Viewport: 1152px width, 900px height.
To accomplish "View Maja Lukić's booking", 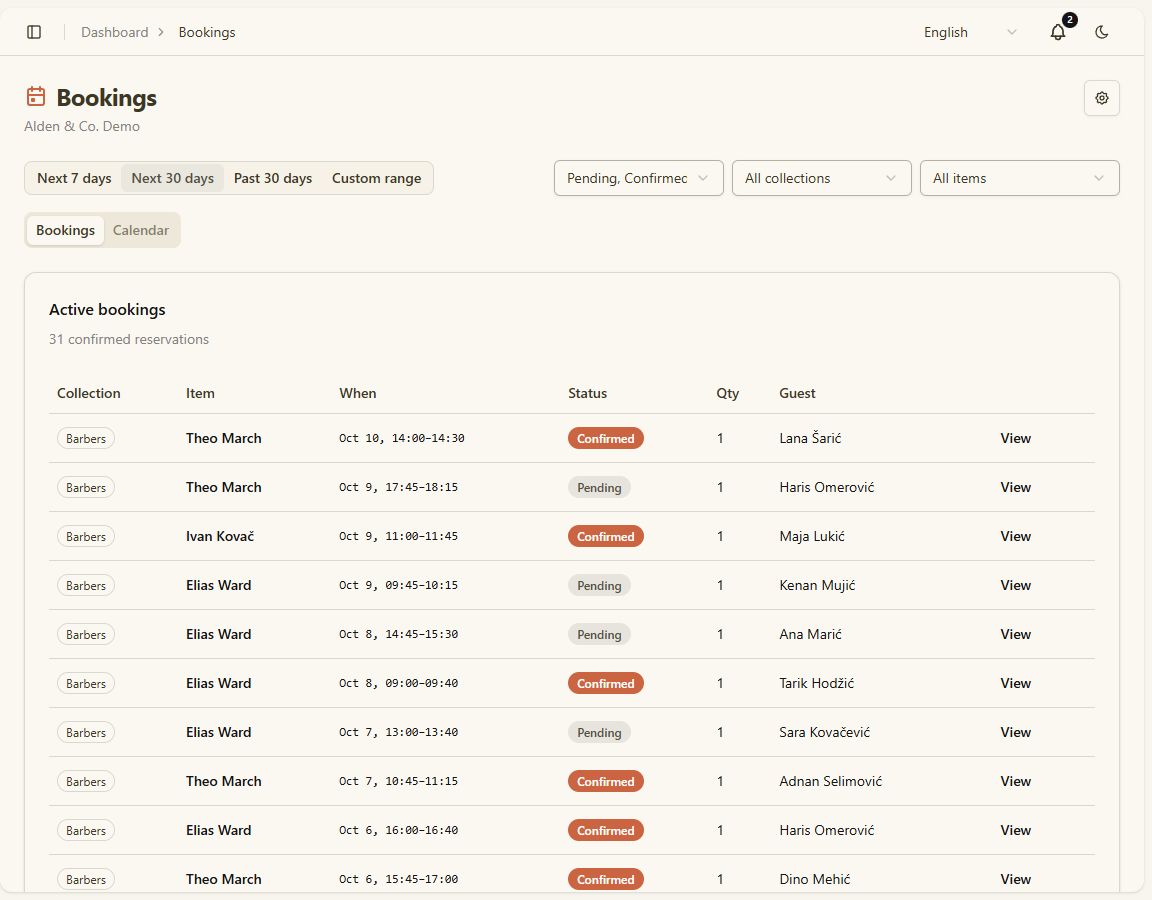I will (1015, 536).
